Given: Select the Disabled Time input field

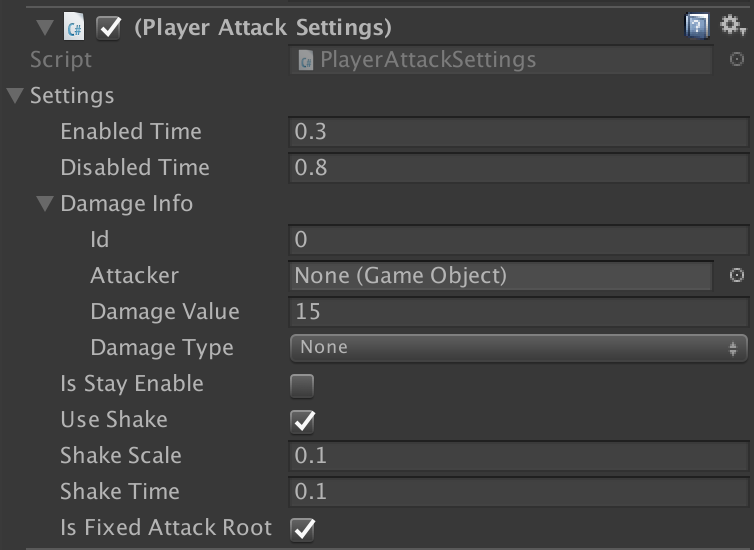Looking at the screenshot, I should click(x=519, y=168).
